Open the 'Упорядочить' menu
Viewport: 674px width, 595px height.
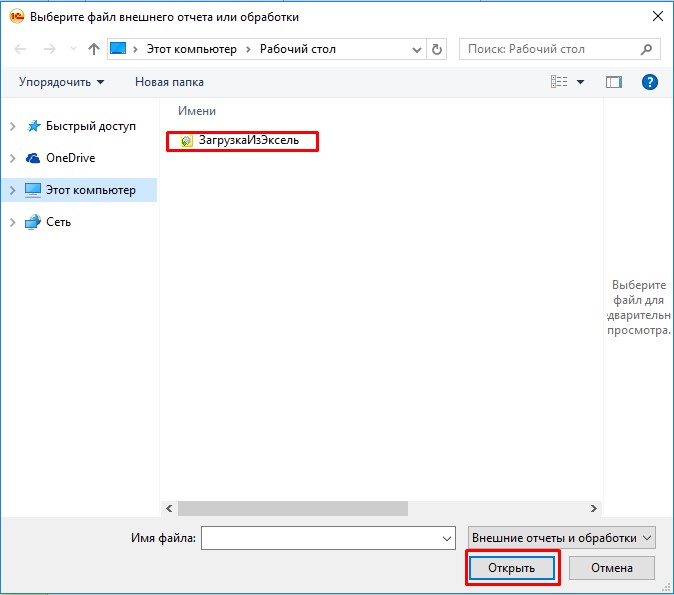pyautogui.click(x=61, y=82)
